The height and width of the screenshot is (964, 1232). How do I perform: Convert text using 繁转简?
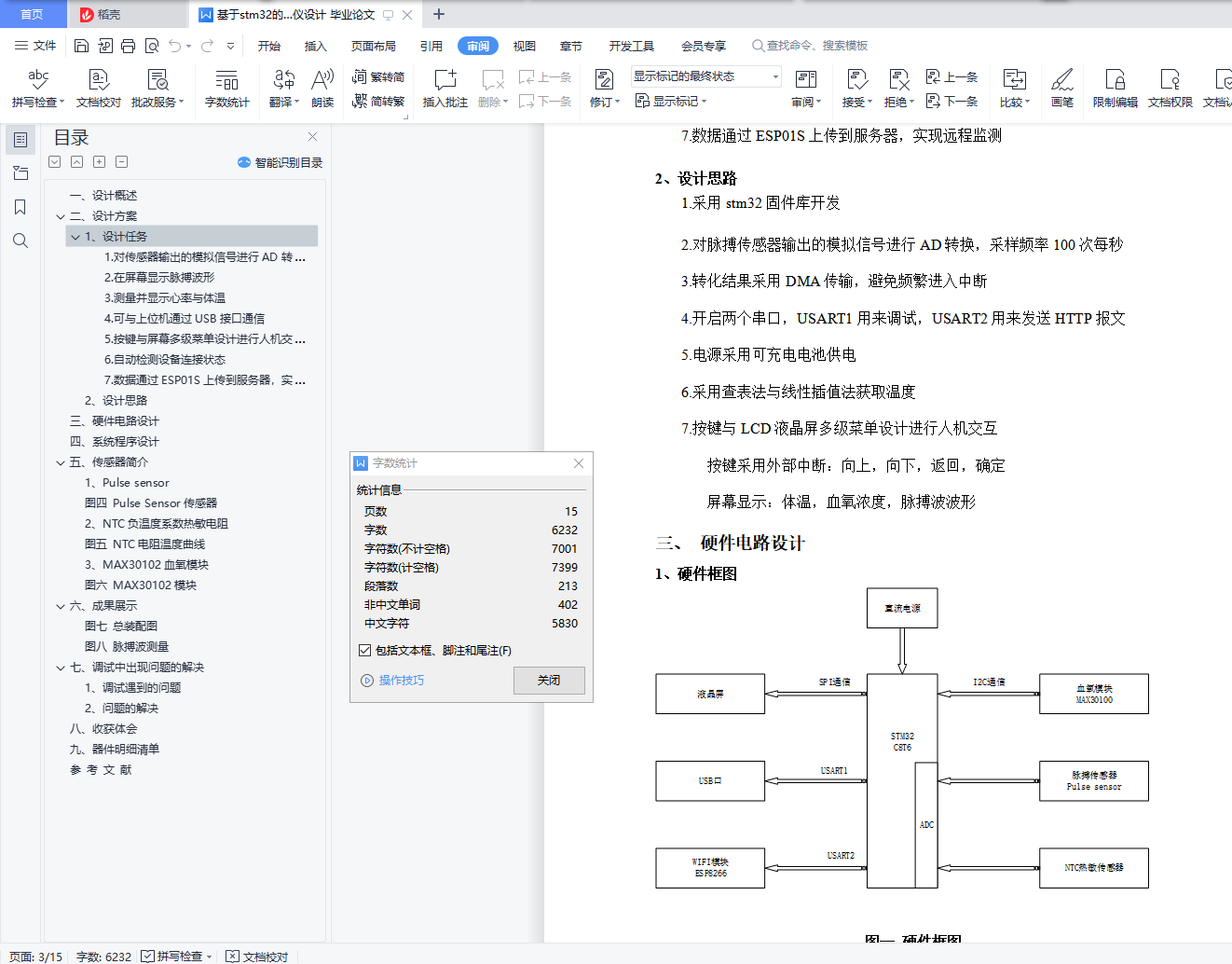[378, 77]
